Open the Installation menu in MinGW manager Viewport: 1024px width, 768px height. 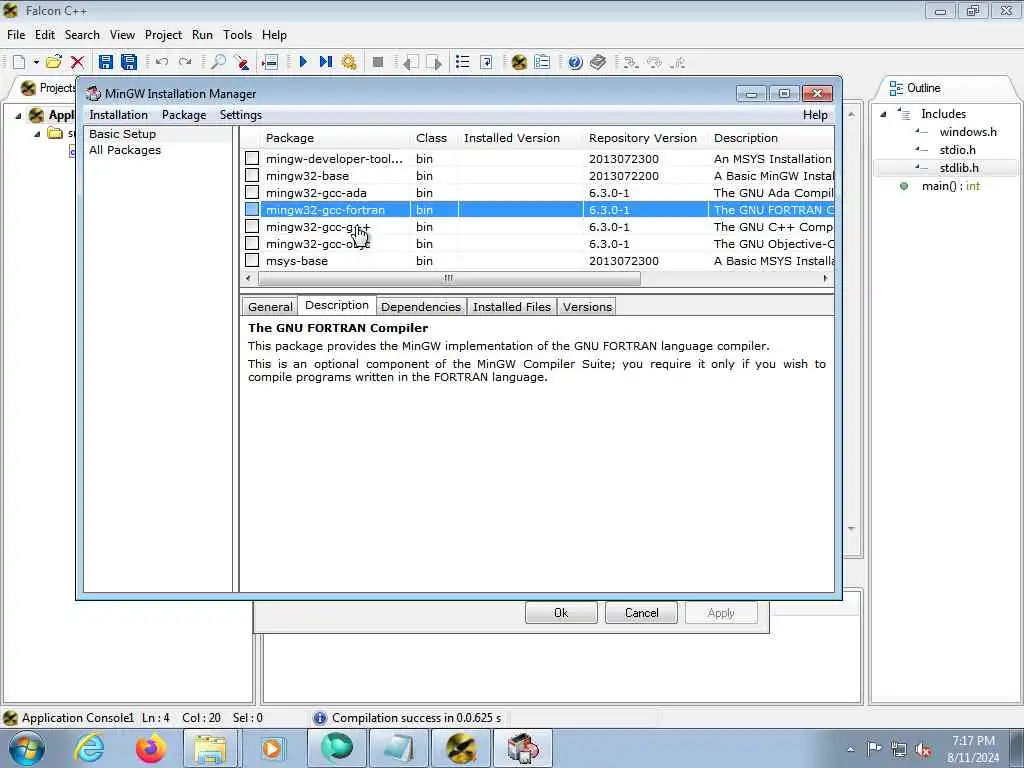(x=118, y=115)
